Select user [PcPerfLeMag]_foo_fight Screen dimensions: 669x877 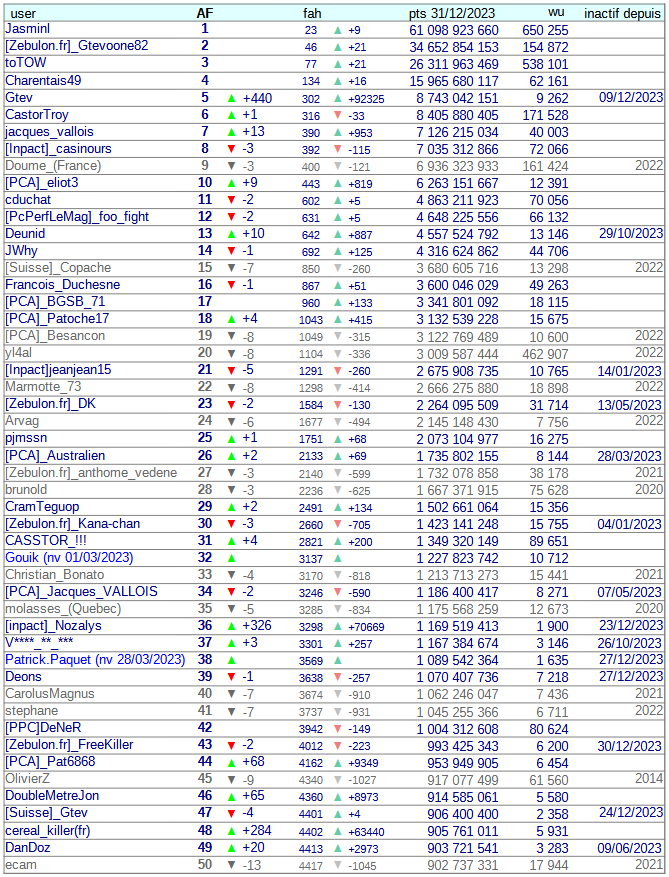[77, 217]
